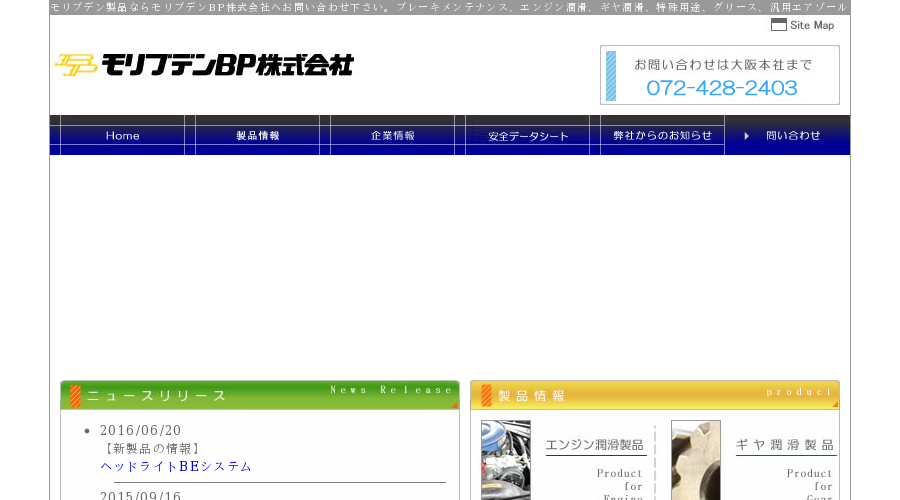
Task: Click the white arrow icon beside 問い合わせ
Action: [x=746, y=136]
